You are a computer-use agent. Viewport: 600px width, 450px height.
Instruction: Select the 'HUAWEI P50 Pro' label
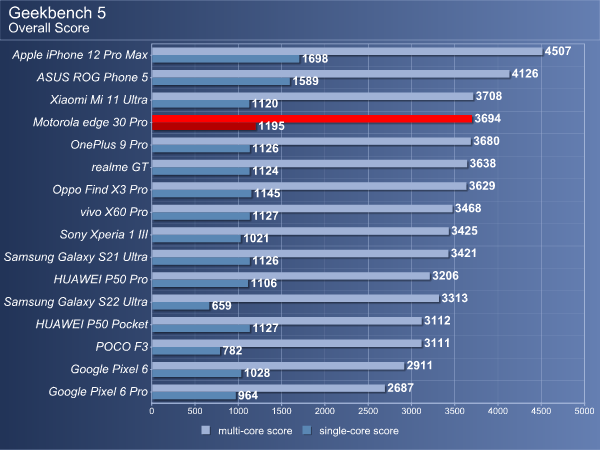tap(101, 280)
